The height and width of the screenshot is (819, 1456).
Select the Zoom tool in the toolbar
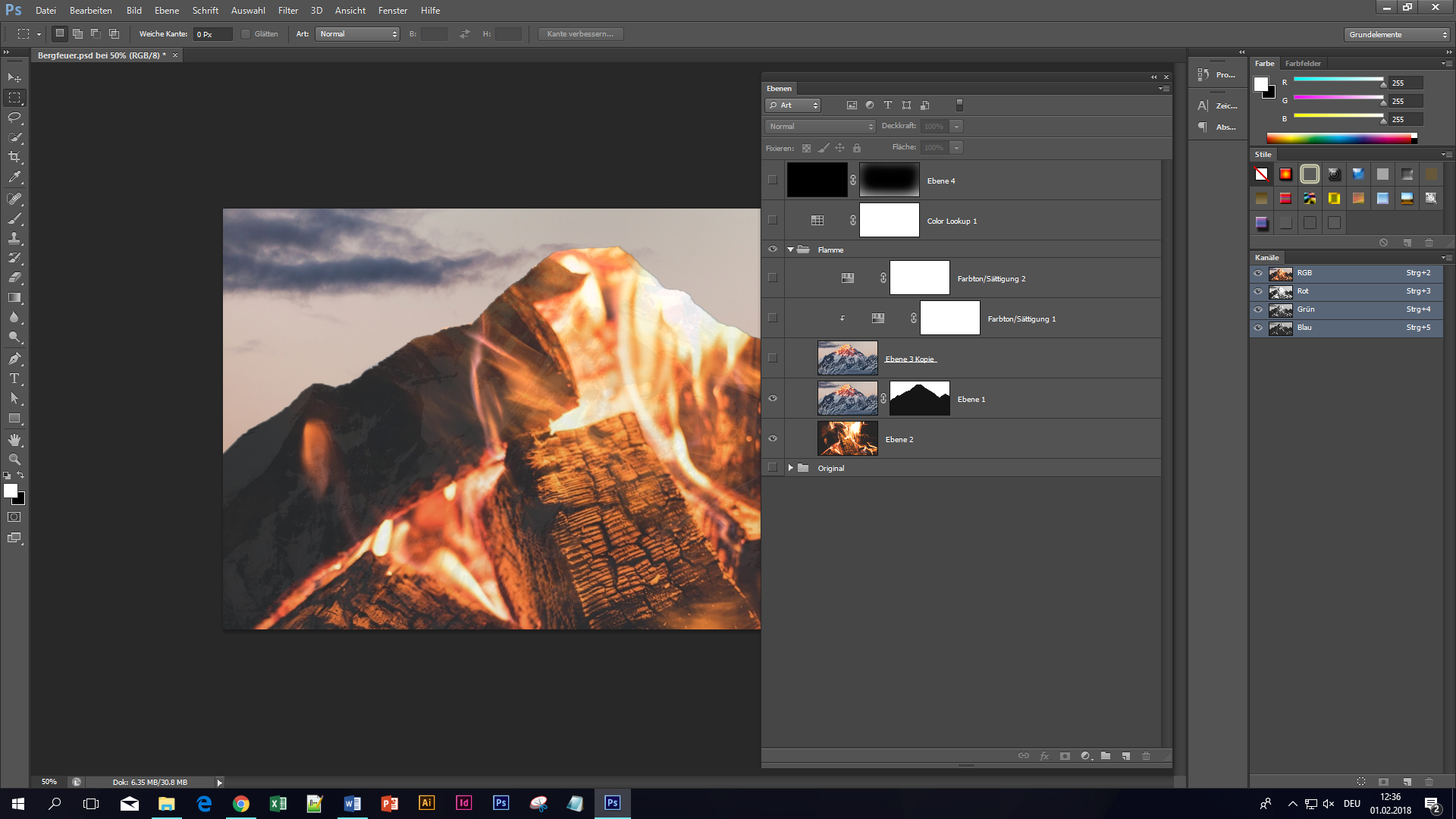pos(14,460)
